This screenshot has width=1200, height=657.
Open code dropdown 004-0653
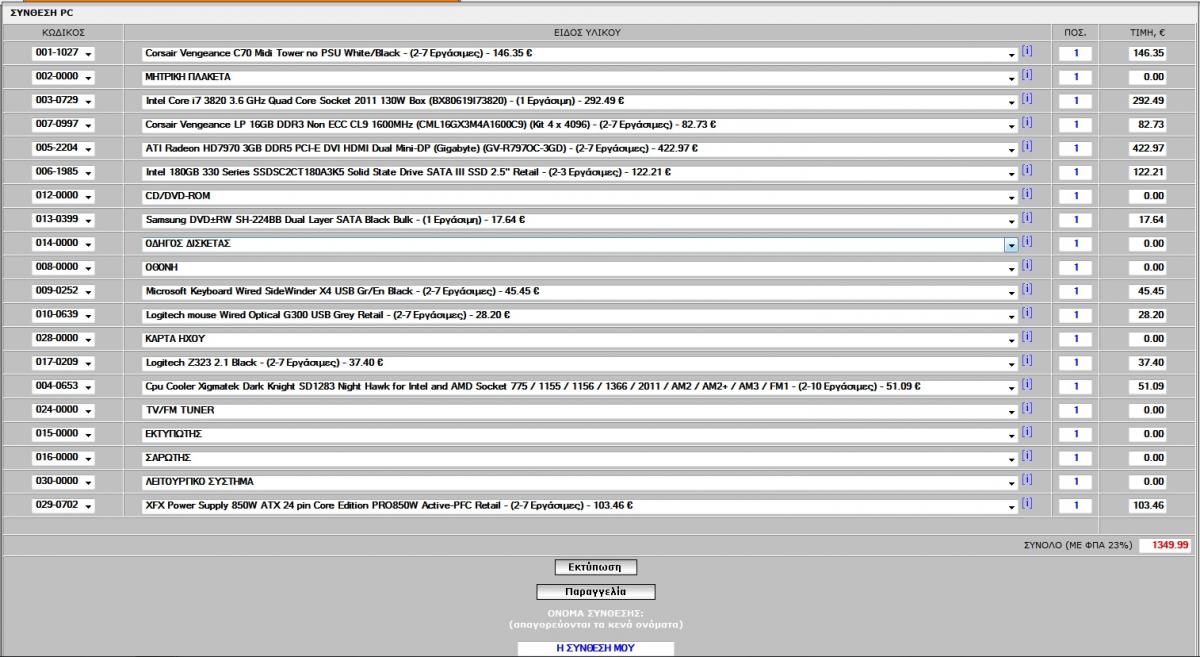tap(62, 387)
